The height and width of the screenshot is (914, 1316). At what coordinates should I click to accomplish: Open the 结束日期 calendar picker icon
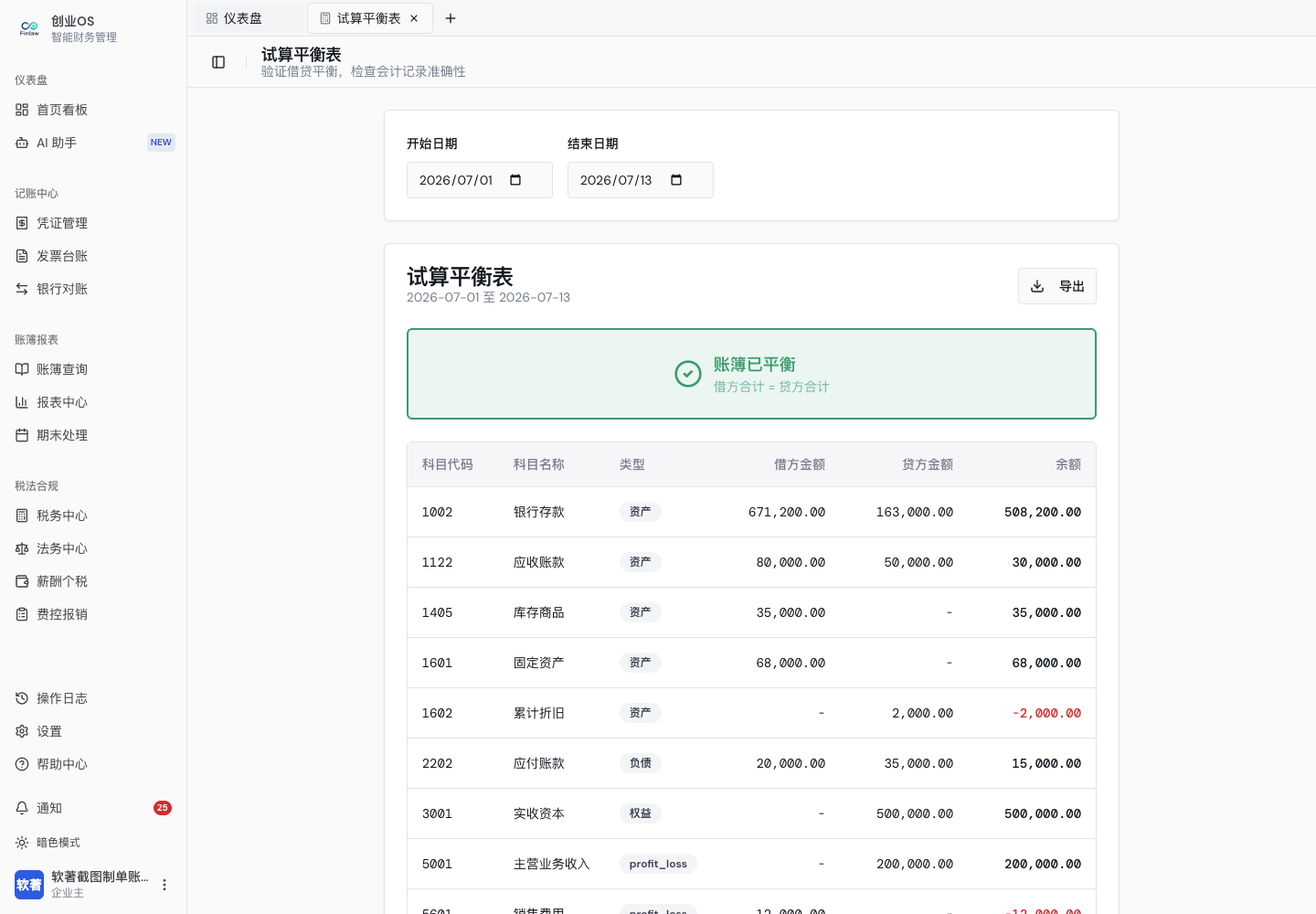[676, 180]
